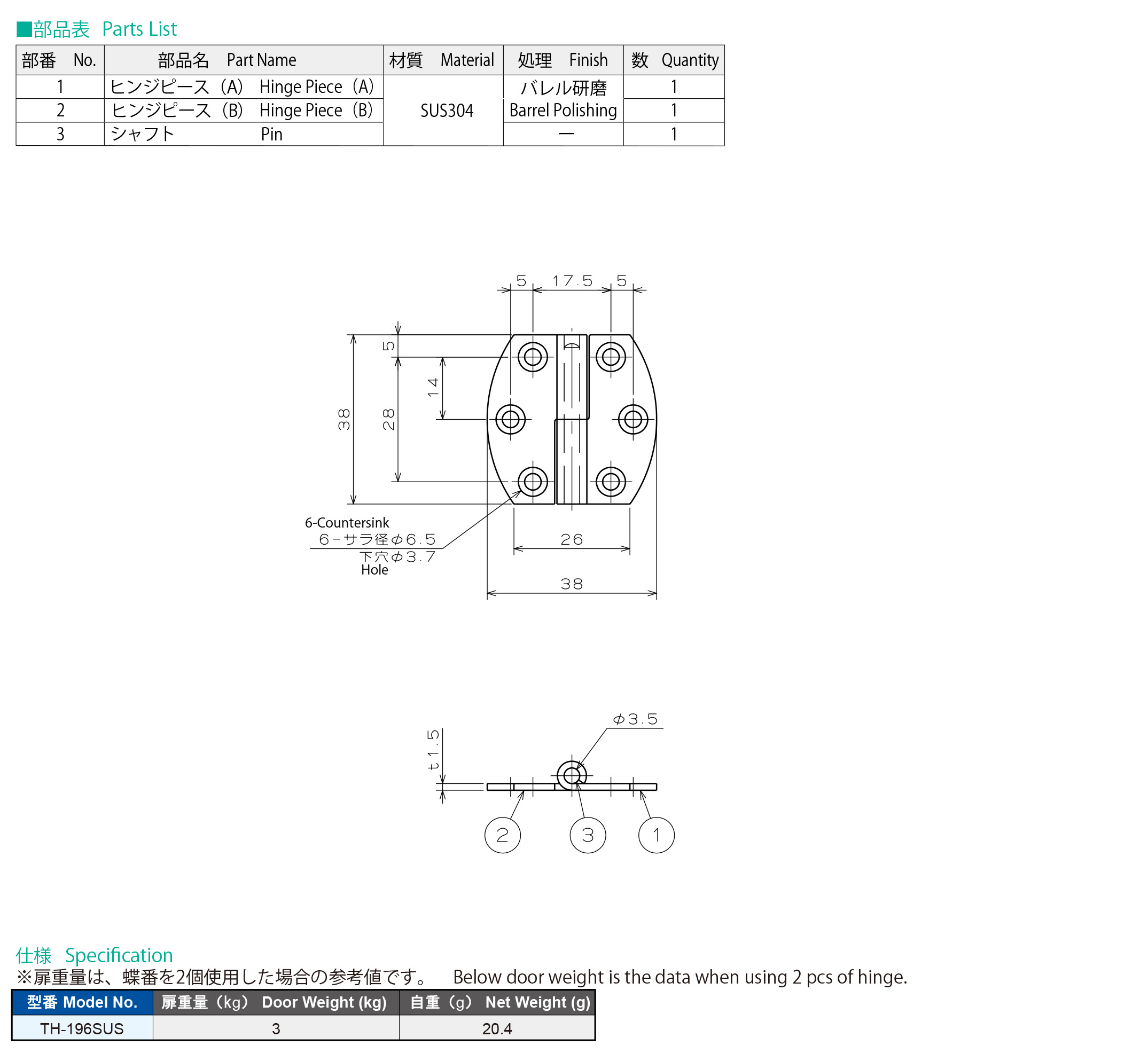Click the pin circle in side view

[572, 776]
